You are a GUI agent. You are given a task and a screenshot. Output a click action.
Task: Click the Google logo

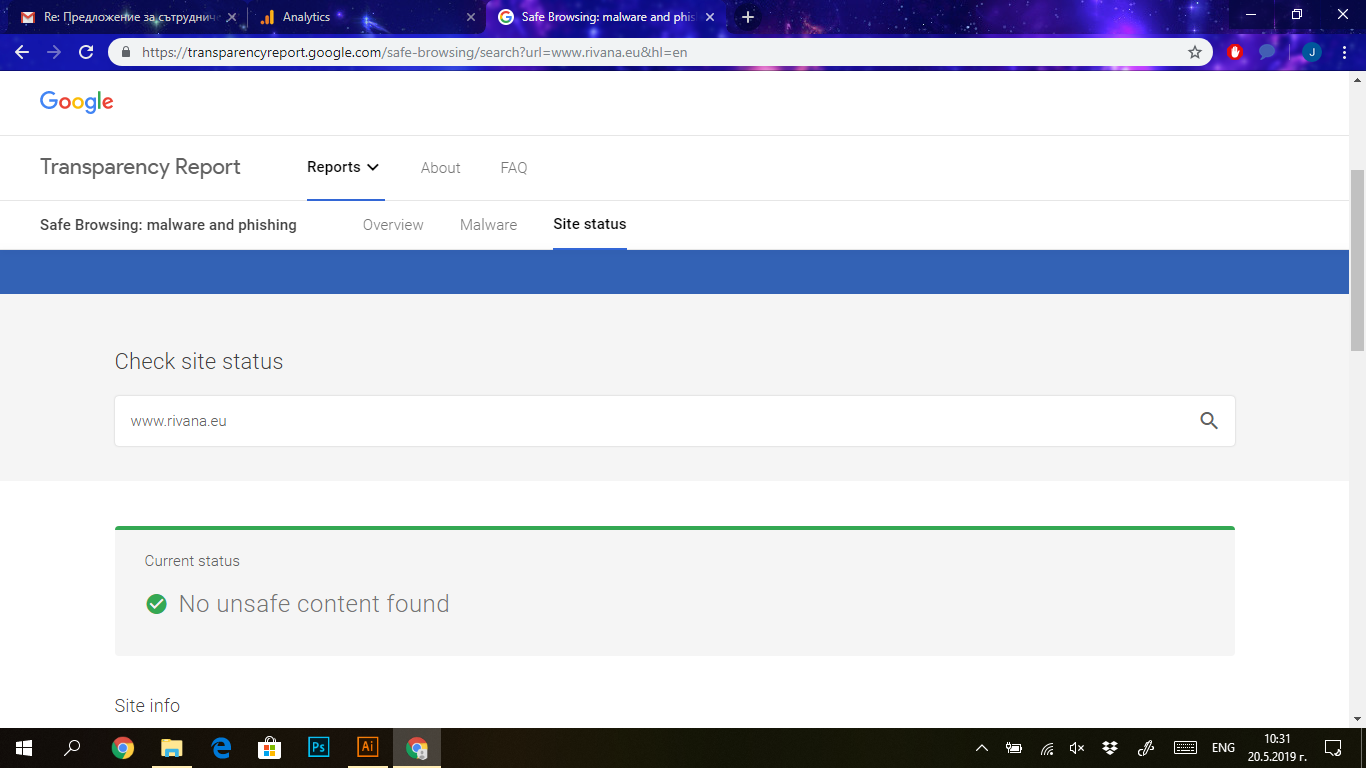pyautogui.click(x=77, y=102)
